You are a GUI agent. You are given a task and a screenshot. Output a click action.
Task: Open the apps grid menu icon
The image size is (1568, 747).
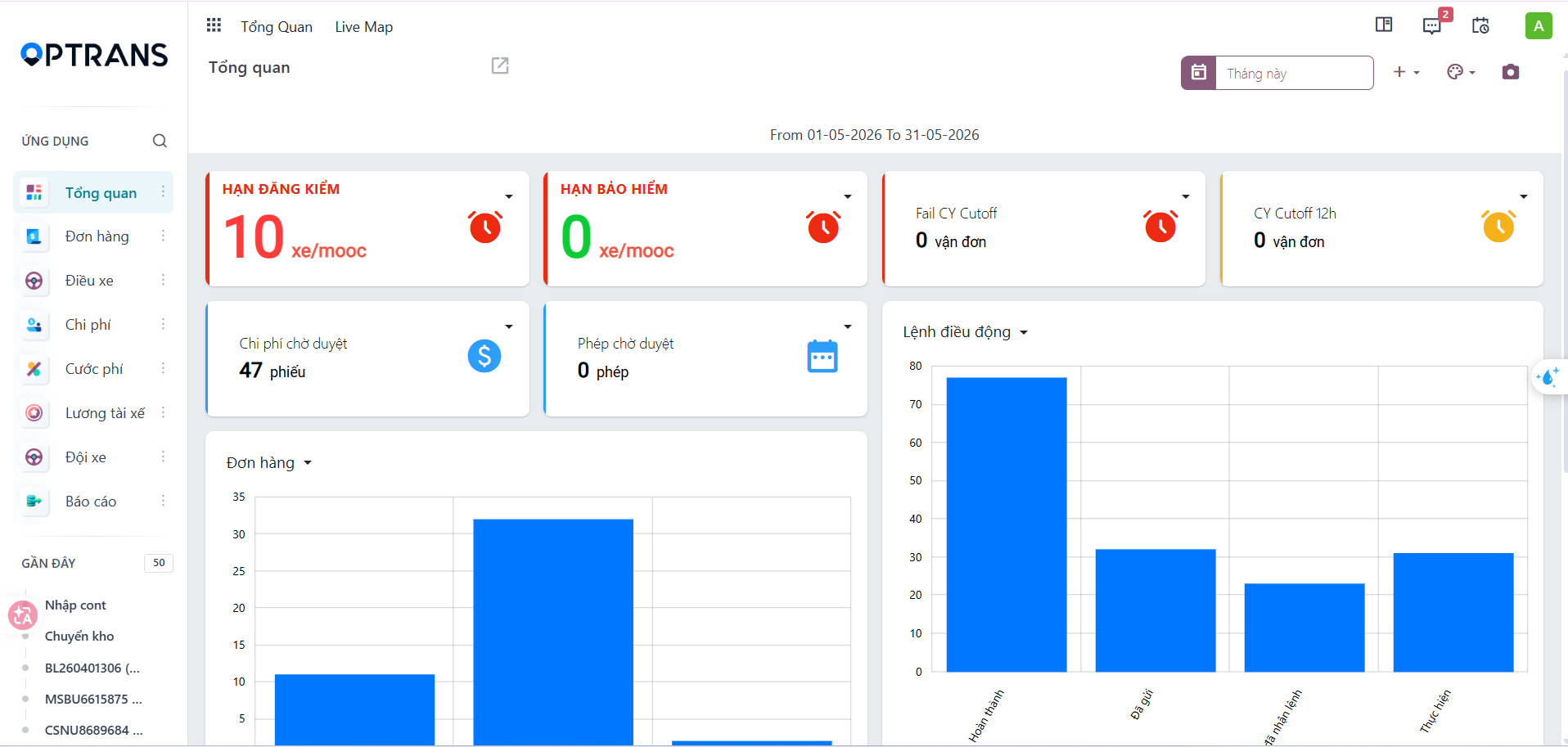(214, 25)
